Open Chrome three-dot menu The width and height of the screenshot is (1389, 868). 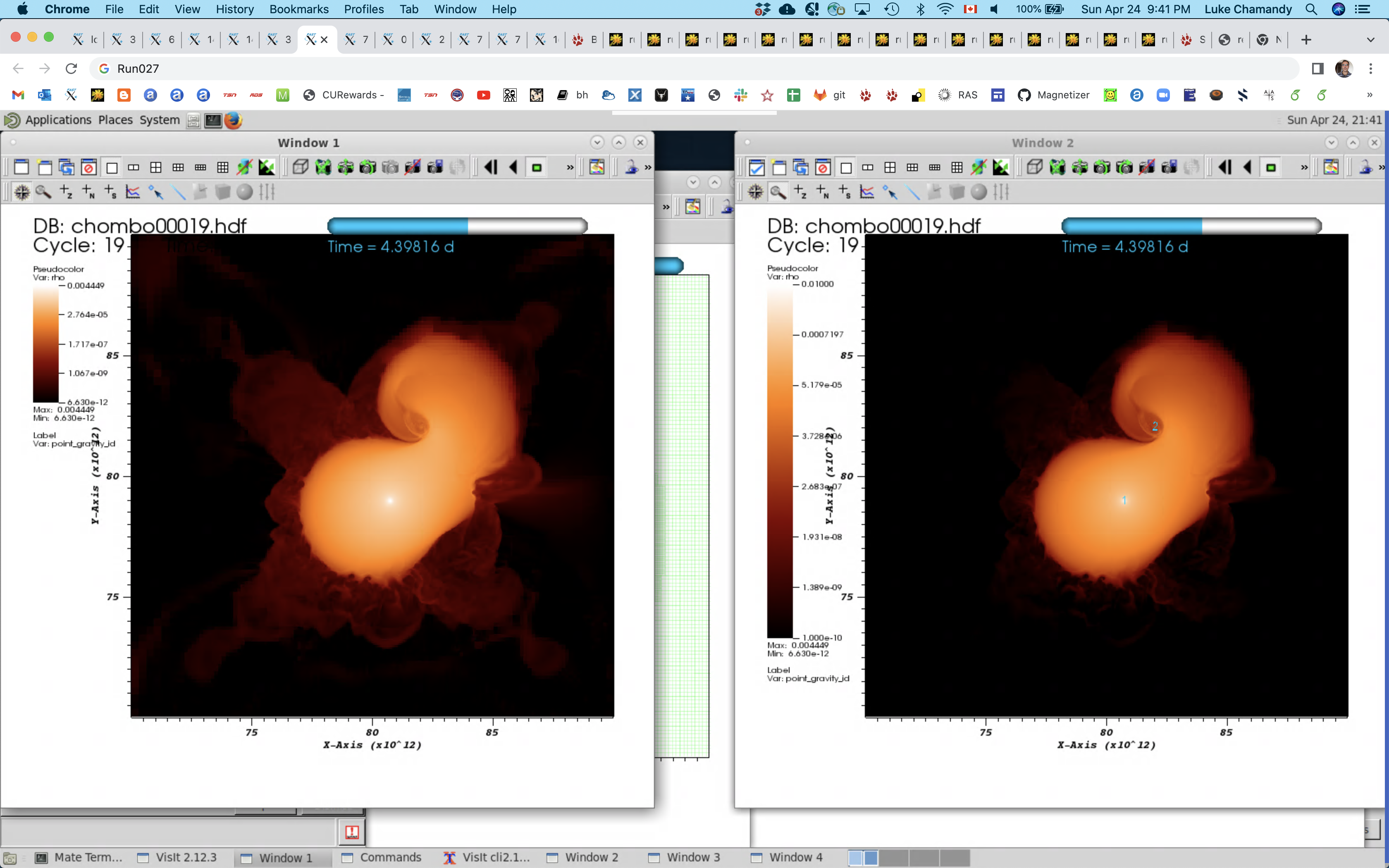[1371, 69]
